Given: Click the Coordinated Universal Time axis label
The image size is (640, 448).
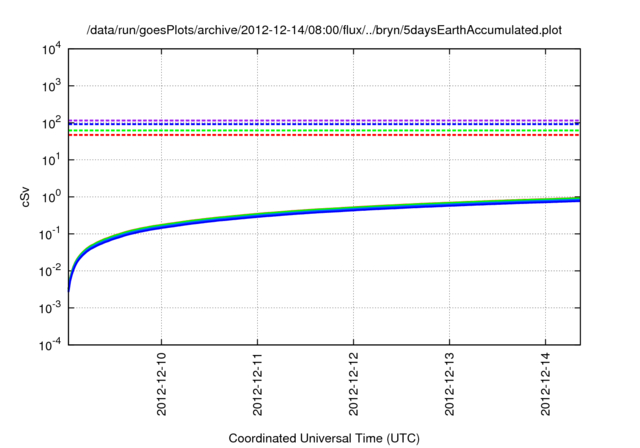Looking at the screenshot, I should (x=324, y=438).
